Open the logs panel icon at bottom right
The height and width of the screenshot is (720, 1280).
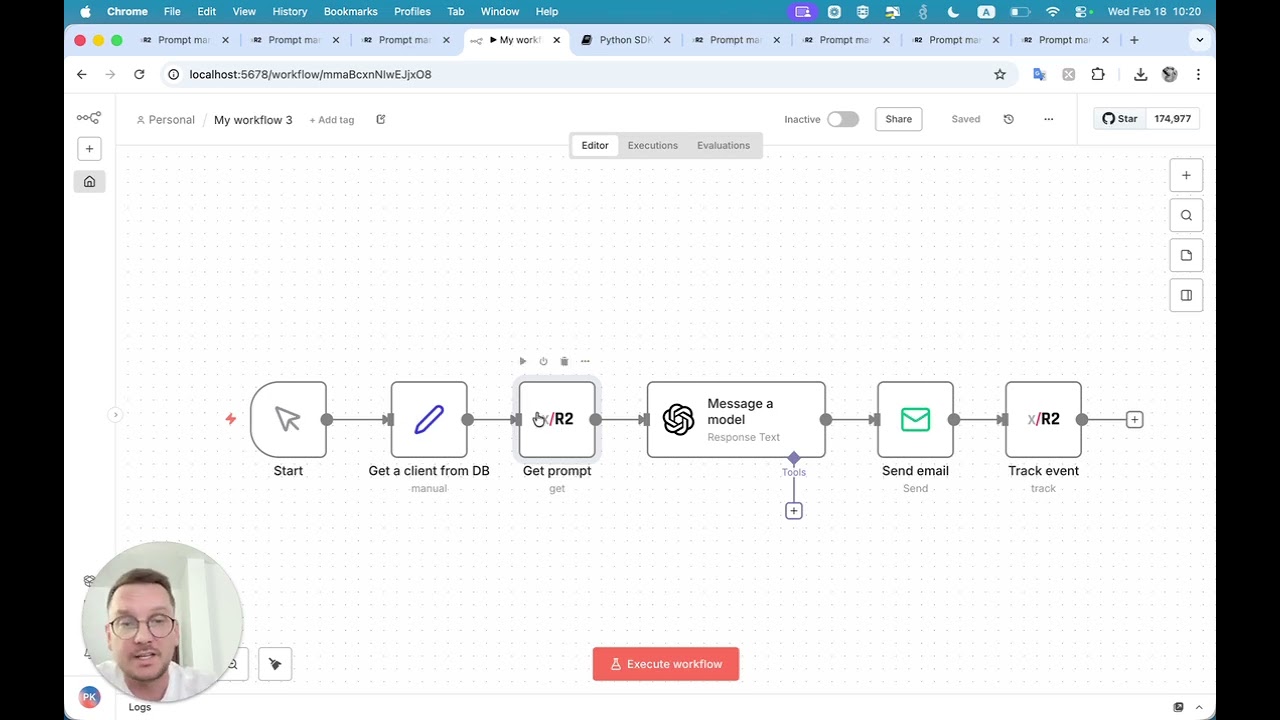coord(1178,707)
